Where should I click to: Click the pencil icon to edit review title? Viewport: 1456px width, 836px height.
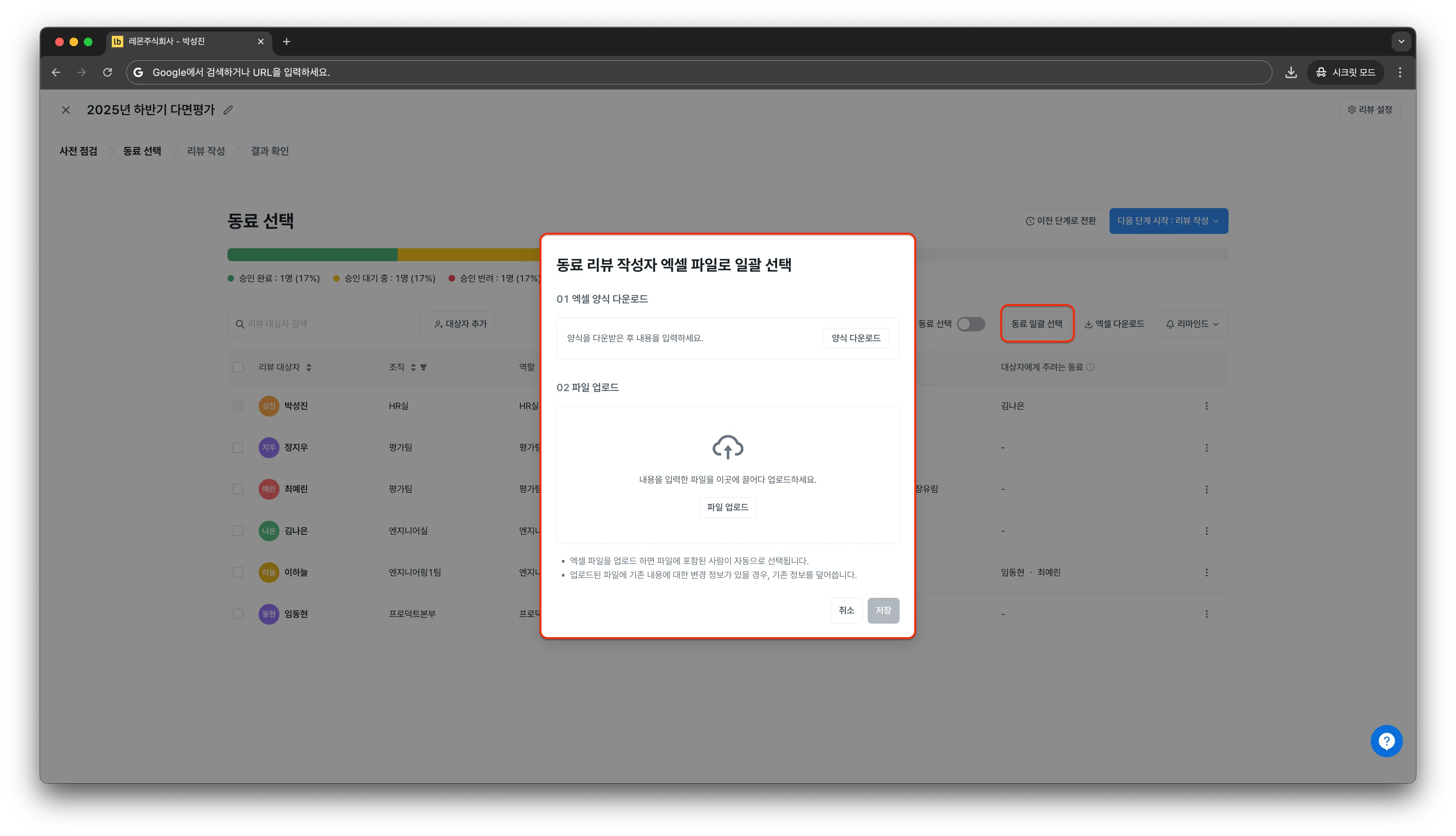click(x=228, y=110)
